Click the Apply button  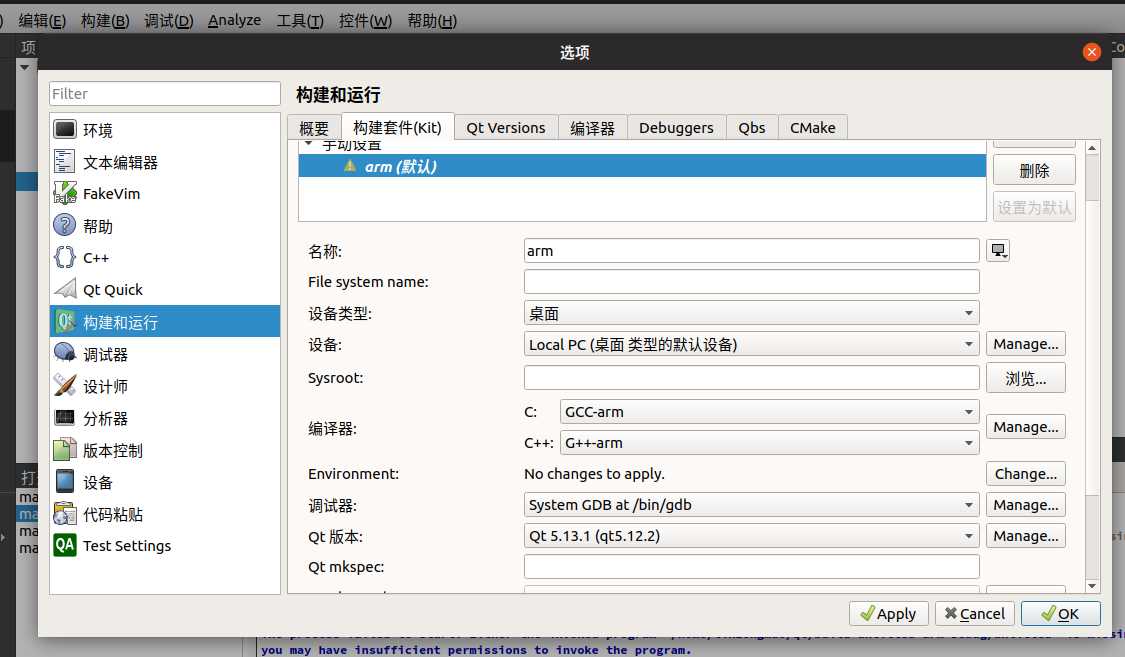click(x=889, y=613)
